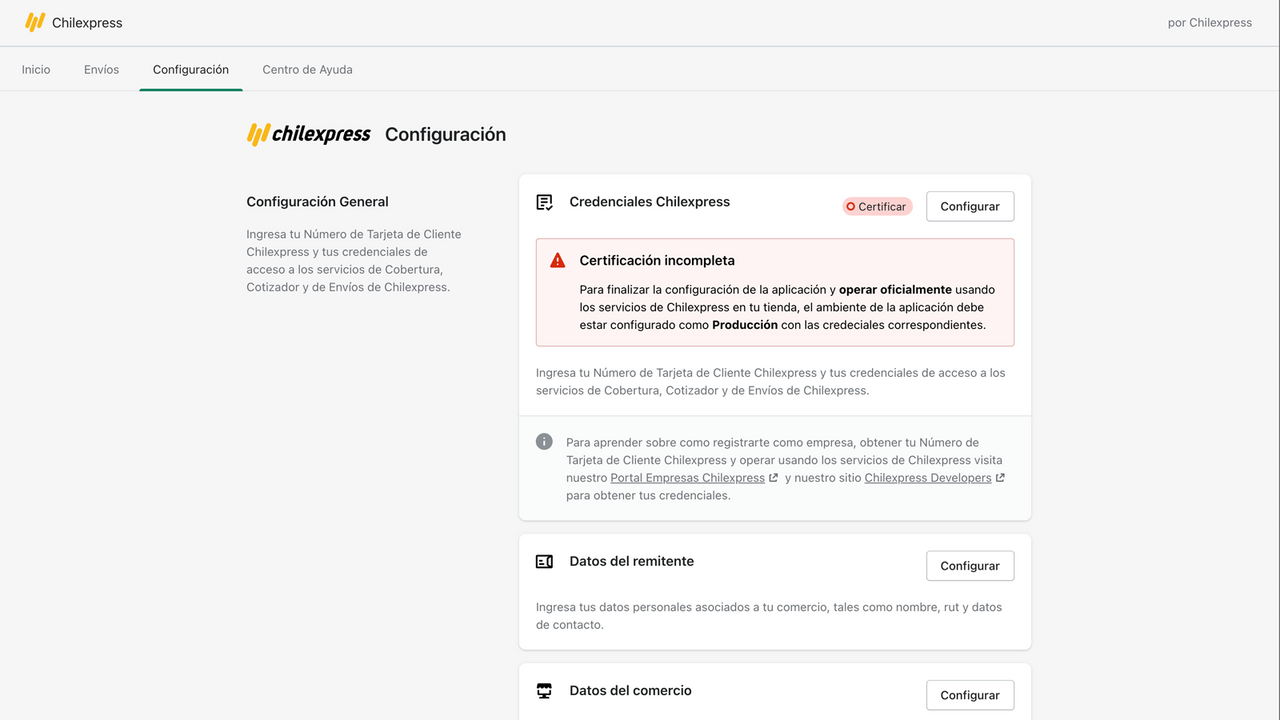1280x720 pixels.
Task: Open the Centro de Ayuda tab
Action: tap(307, 69)
